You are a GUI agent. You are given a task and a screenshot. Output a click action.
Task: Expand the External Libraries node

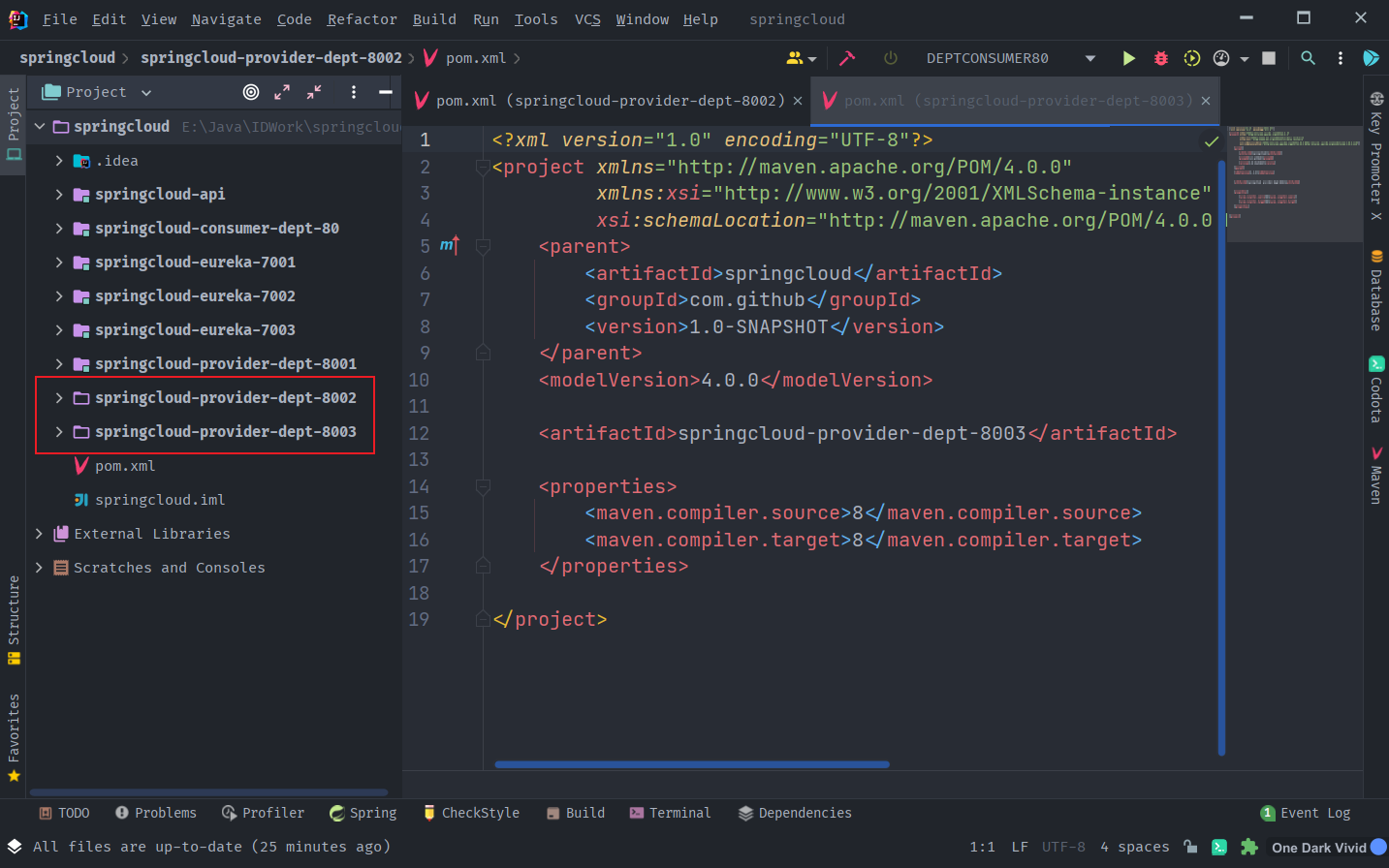39,534
